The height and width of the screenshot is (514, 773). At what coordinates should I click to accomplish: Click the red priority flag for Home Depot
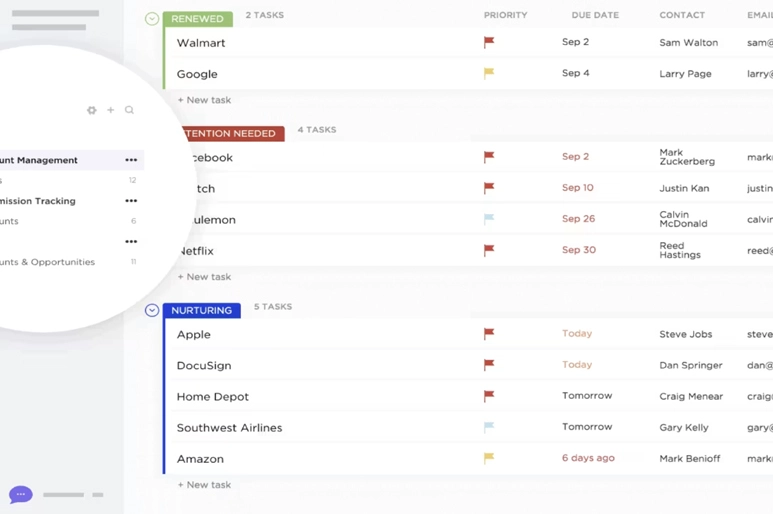point(489,396)
